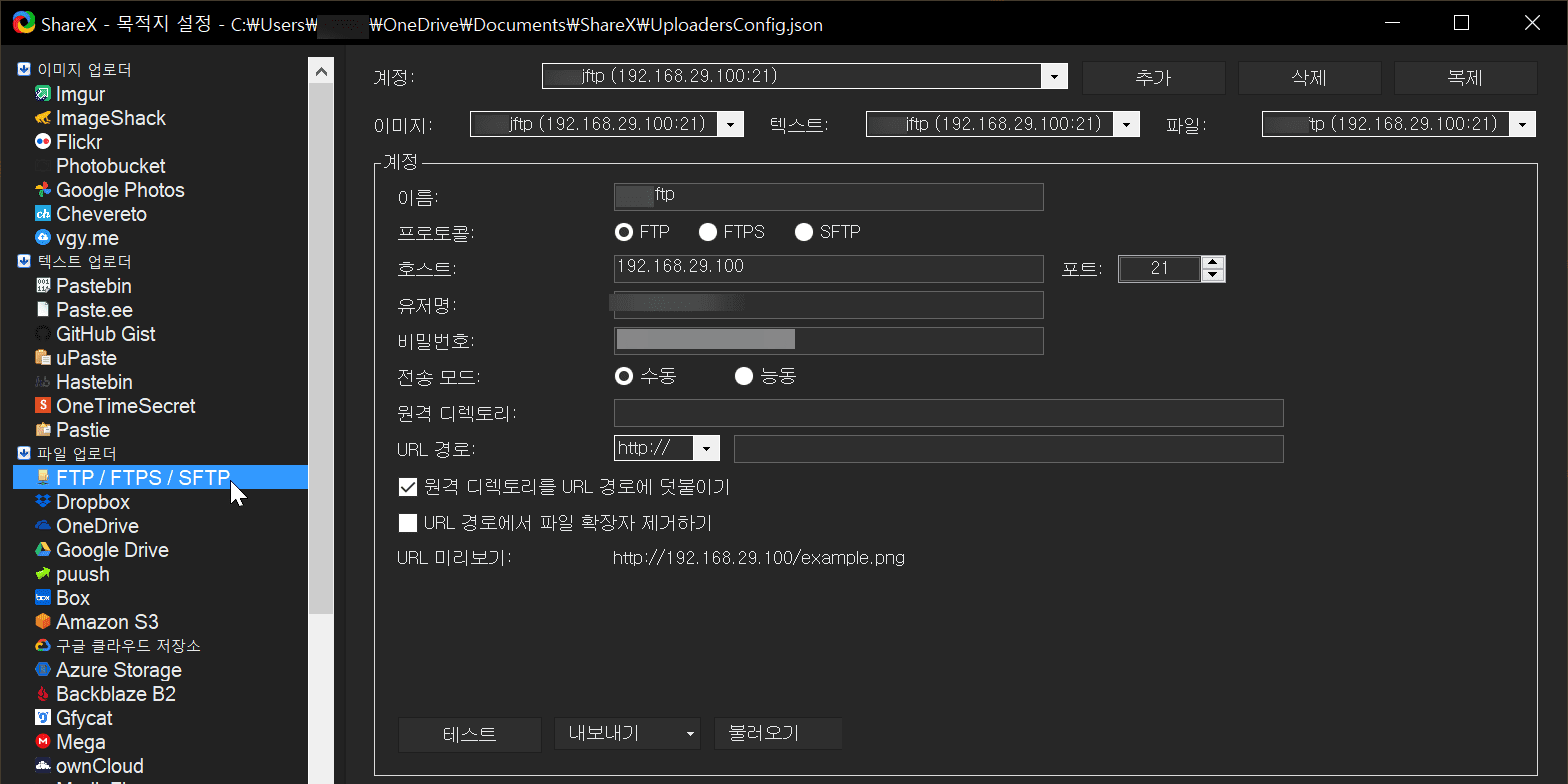Screen dimensions: 1568x784
Task: Click the ShareX title bar icon
Action: (24, 23)
